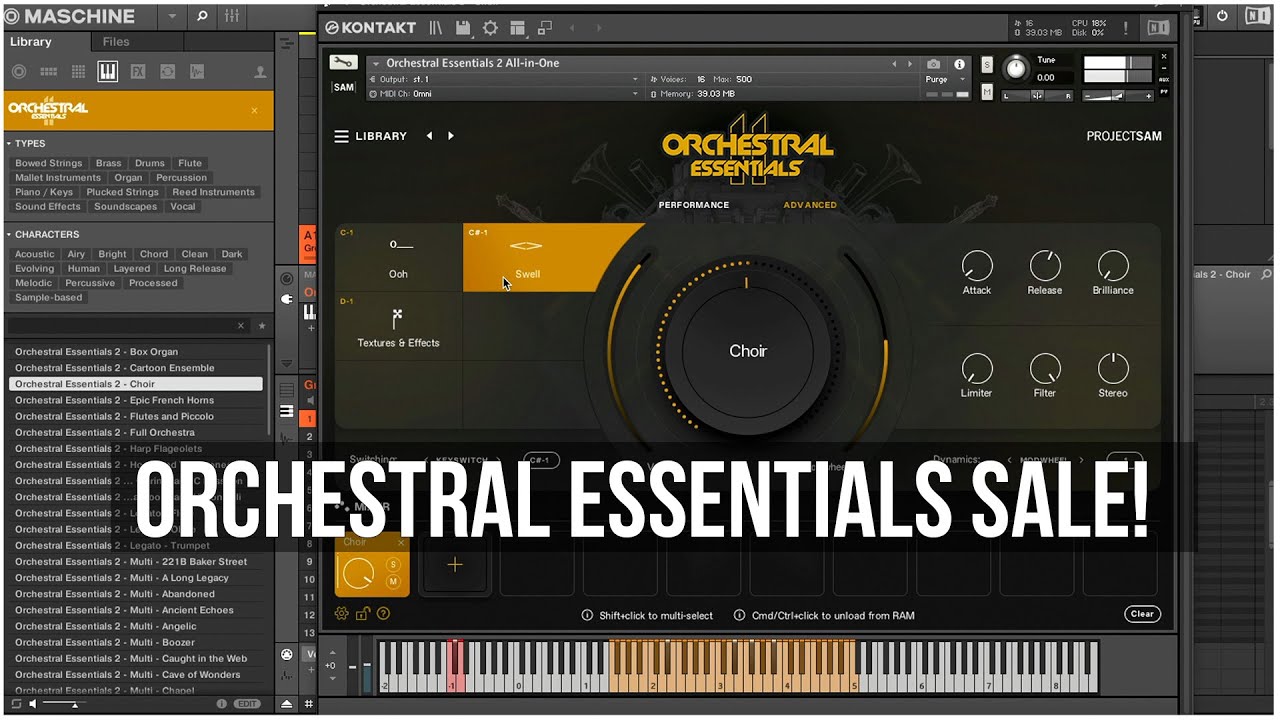1280x720 pixels.
Task: Toggle the AUX button in instrument header
Action: 1164,78
